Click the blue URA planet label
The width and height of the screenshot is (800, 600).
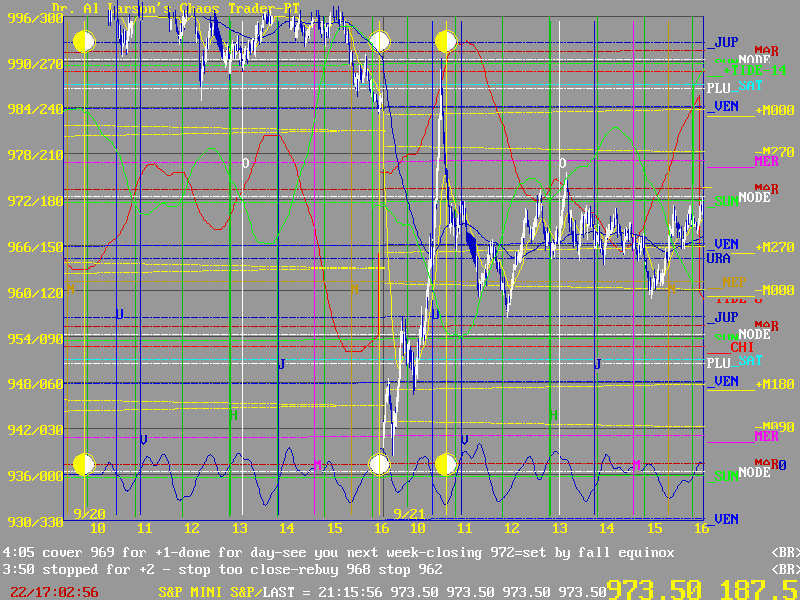click(x=718, y=258)
